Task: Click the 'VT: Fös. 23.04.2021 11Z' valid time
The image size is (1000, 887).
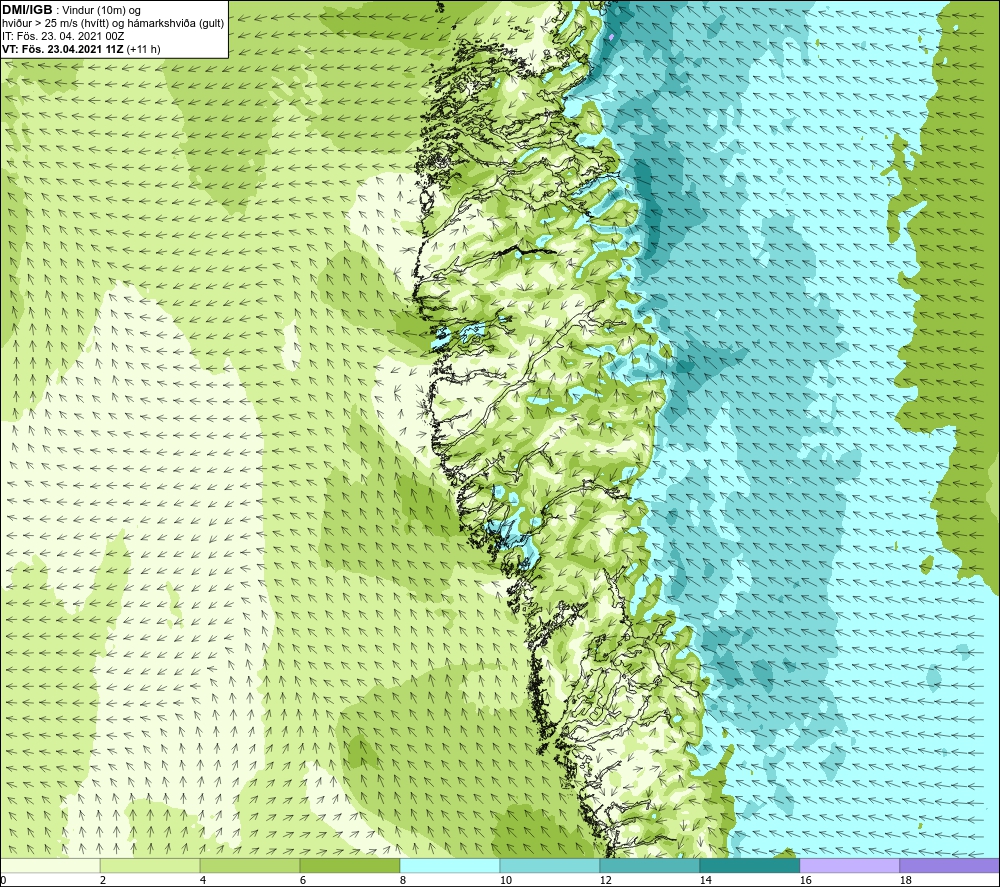Action: coord(63,49)
